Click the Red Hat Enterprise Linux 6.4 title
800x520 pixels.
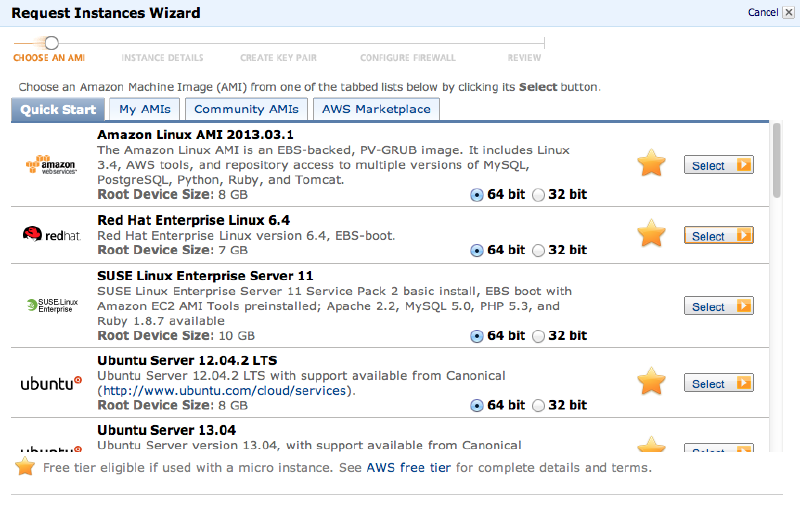193,220
